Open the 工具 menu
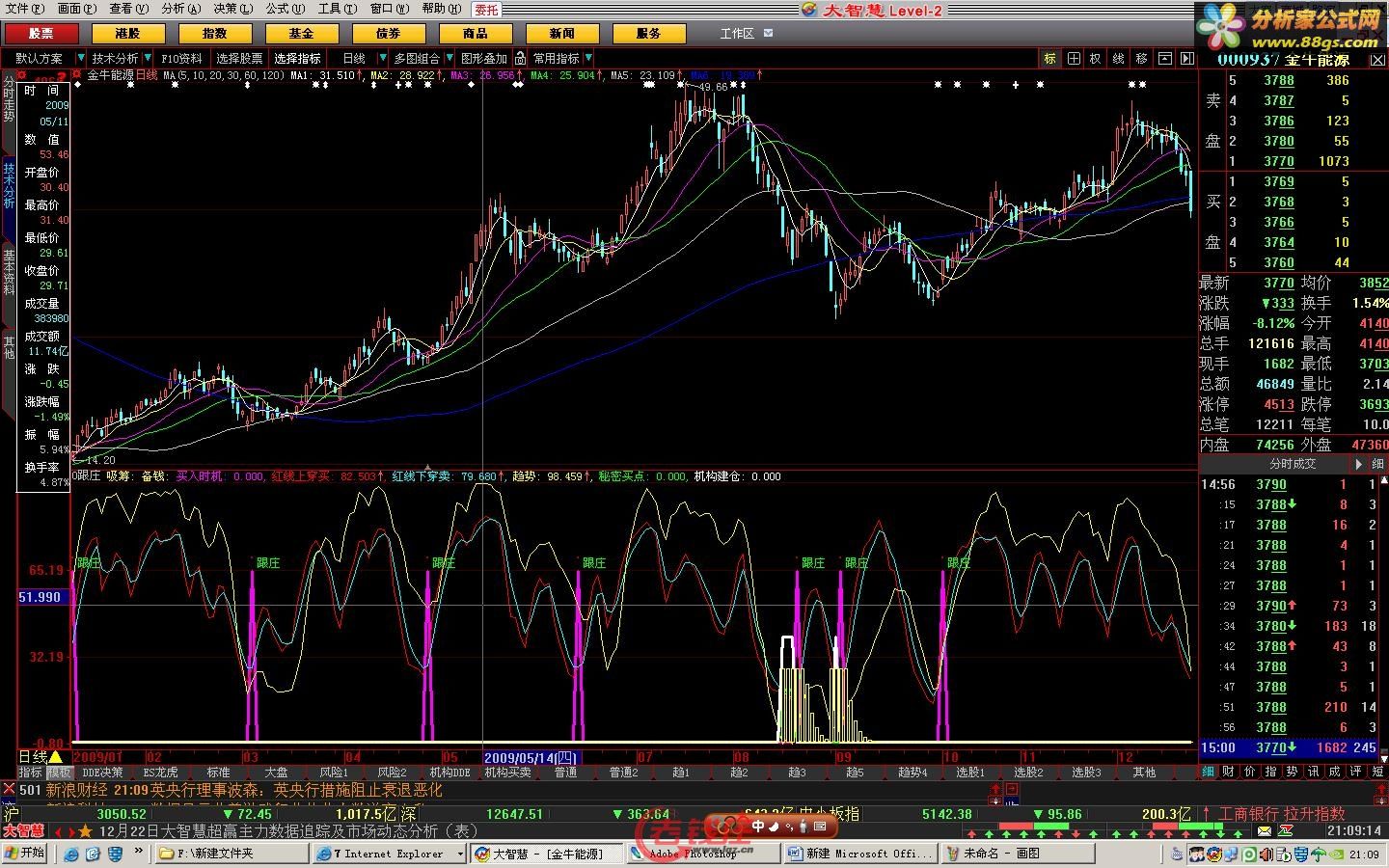The width and height of the screenshot is (1389, 868). coord(337,9)
